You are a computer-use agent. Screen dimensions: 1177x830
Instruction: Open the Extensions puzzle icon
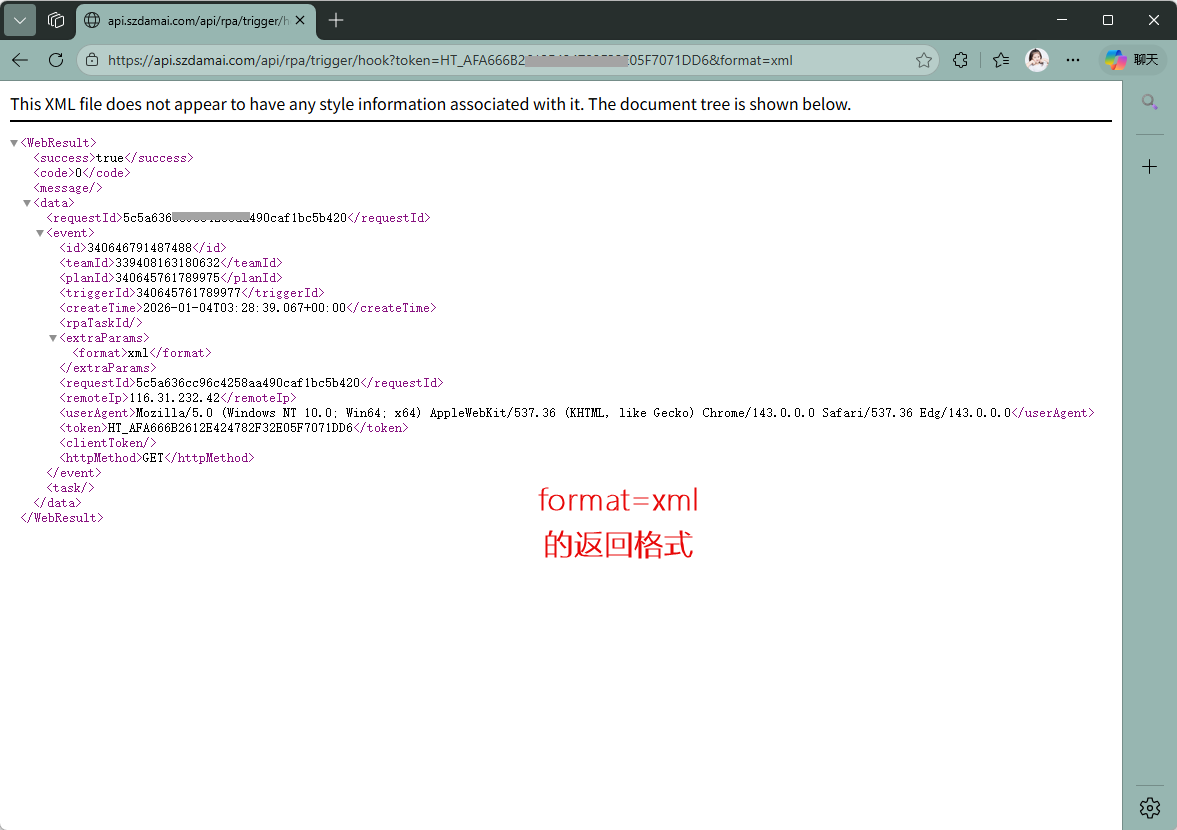961,60
